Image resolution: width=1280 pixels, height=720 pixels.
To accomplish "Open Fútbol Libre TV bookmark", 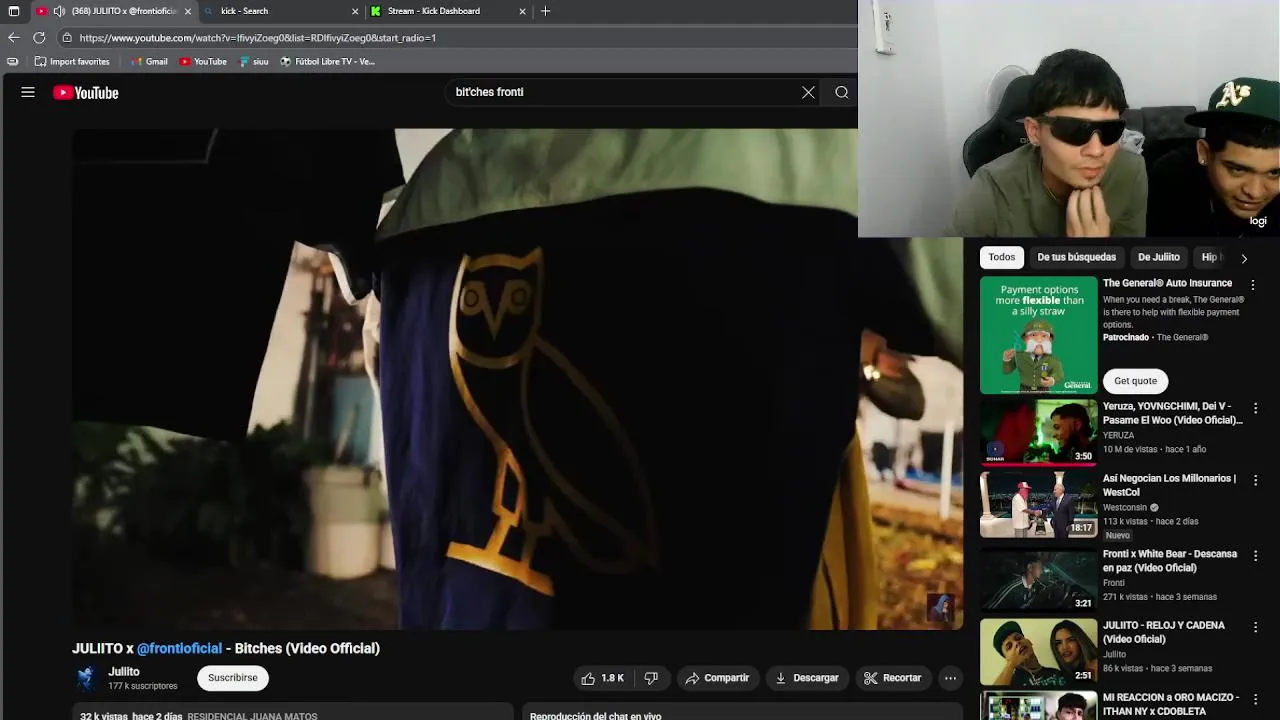I will tap(327, 61).
